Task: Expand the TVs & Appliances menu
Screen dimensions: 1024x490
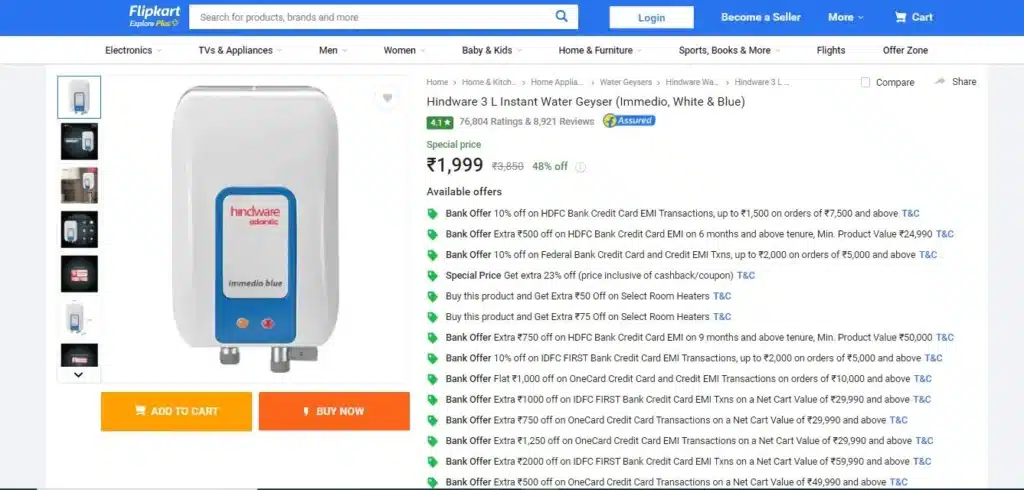Action: [240, 50]
